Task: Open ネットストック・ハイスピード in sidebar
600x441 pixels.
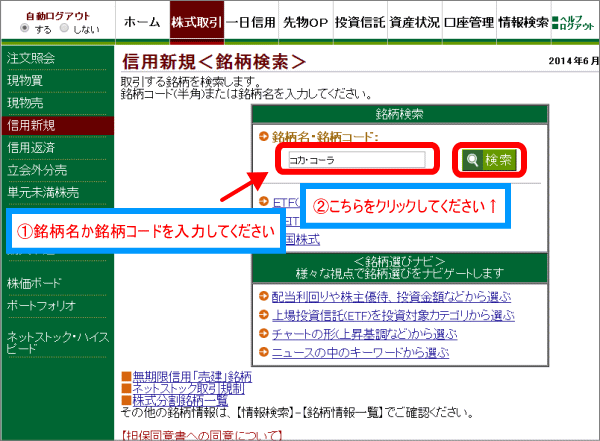Action: coord(58,342)
